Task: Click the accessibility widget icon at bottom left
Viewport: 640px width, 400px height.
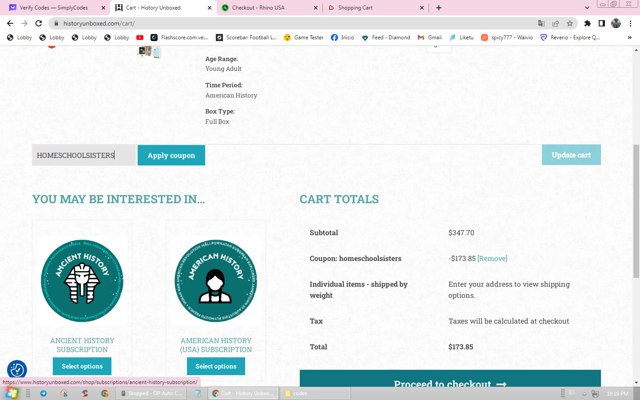Action: [17, 370]
